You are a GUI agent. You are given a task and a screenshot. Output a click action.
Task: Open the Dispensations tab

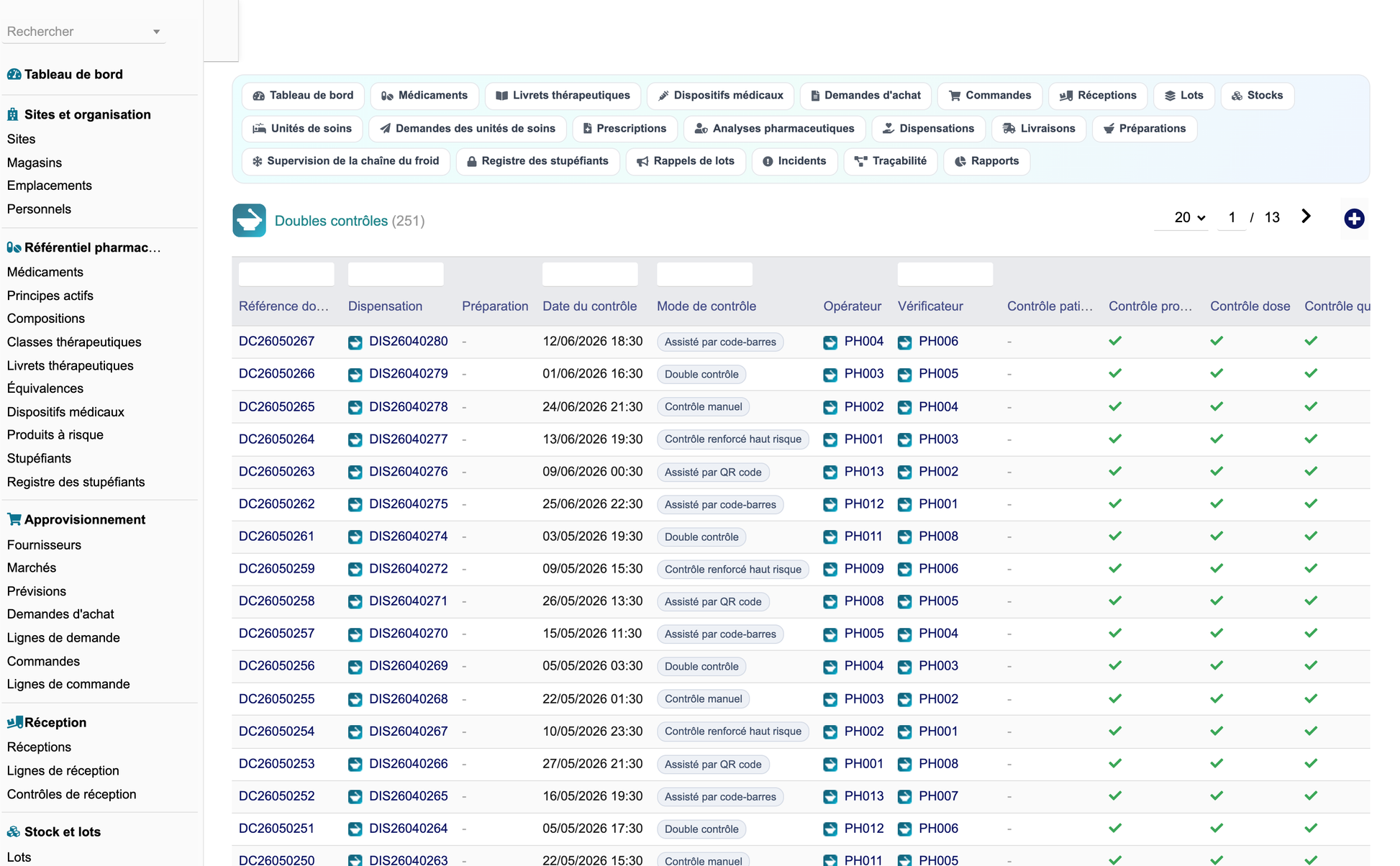928,129
